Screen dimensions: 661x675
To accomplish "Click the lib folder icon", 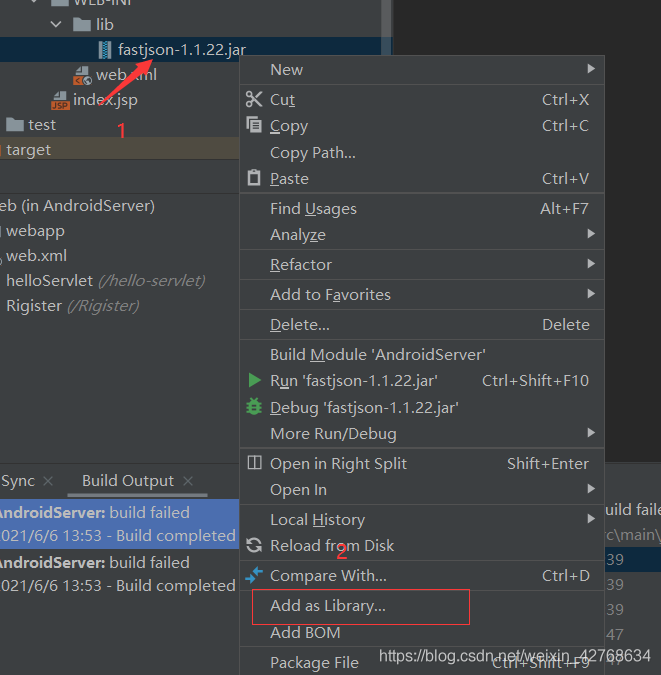I will tap(82, 25).
